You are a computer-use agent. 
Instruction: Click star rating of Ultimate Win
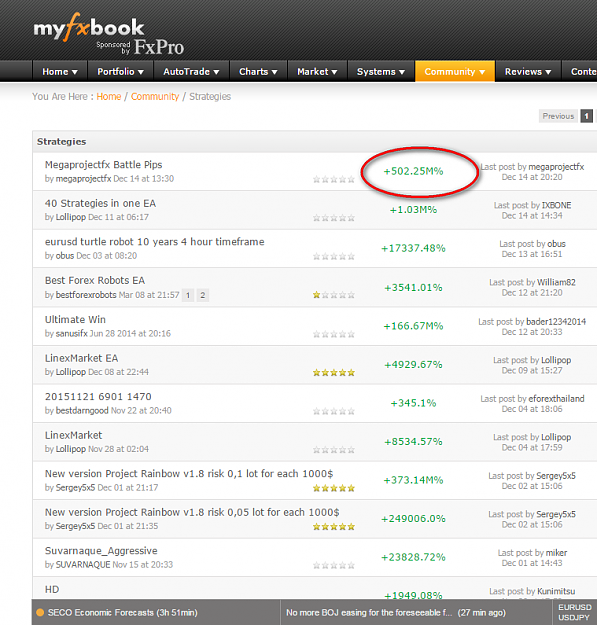point(334,334)
